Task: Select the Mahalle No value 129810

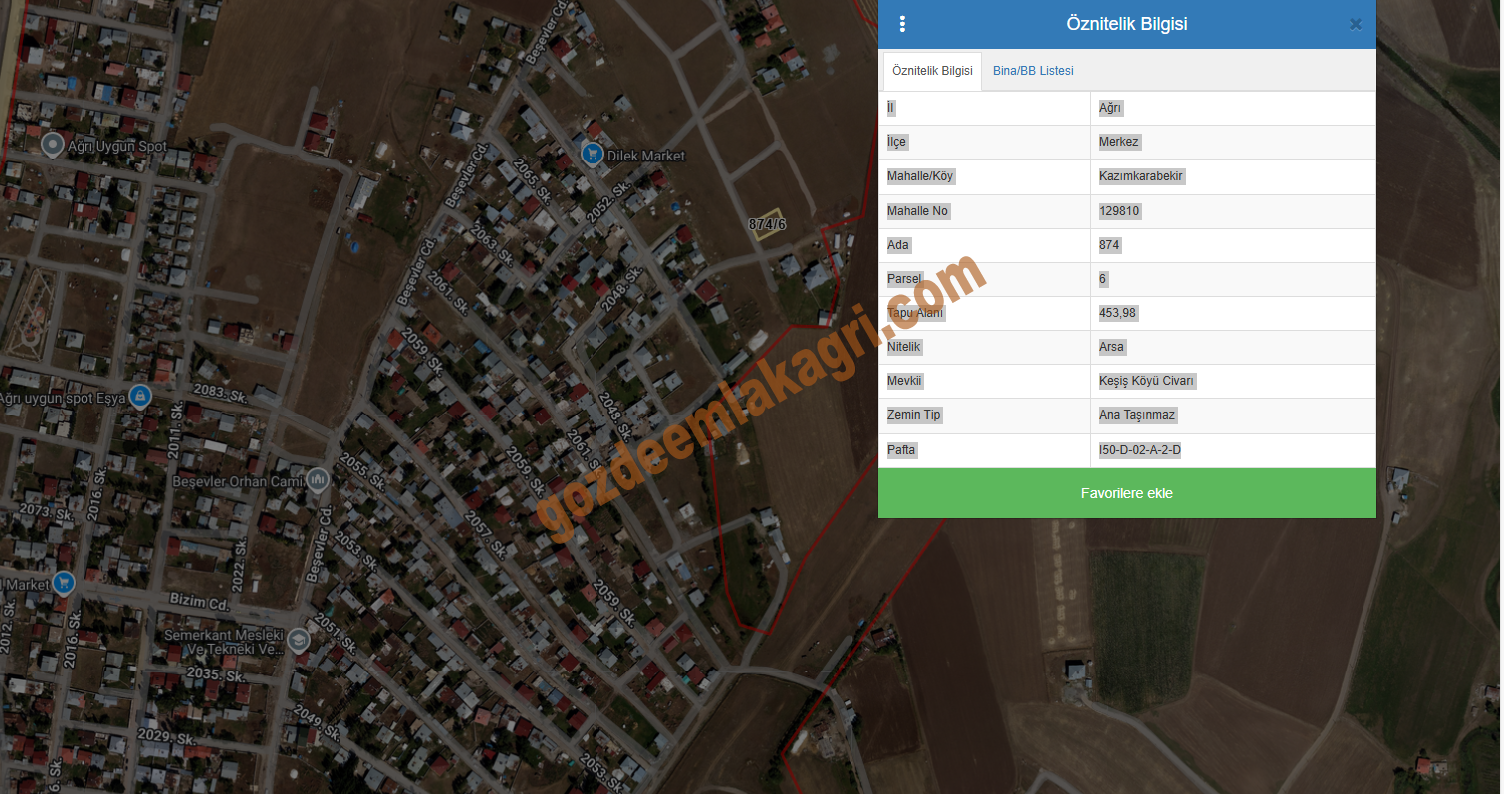Action: coord(1119,211)
